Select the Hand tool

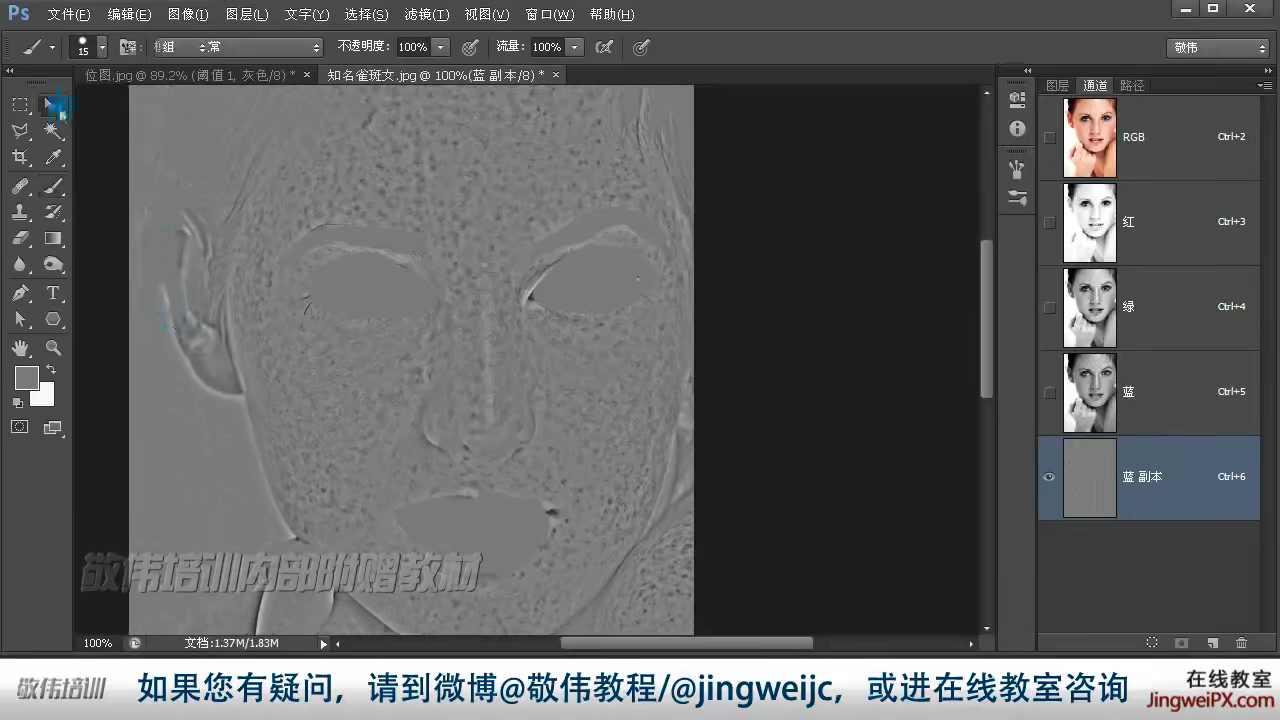point(20,348)
